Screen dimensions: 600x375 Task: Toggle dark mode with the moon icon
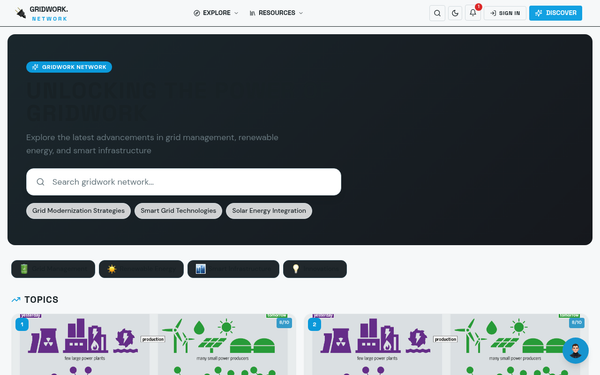coord(455,13)
